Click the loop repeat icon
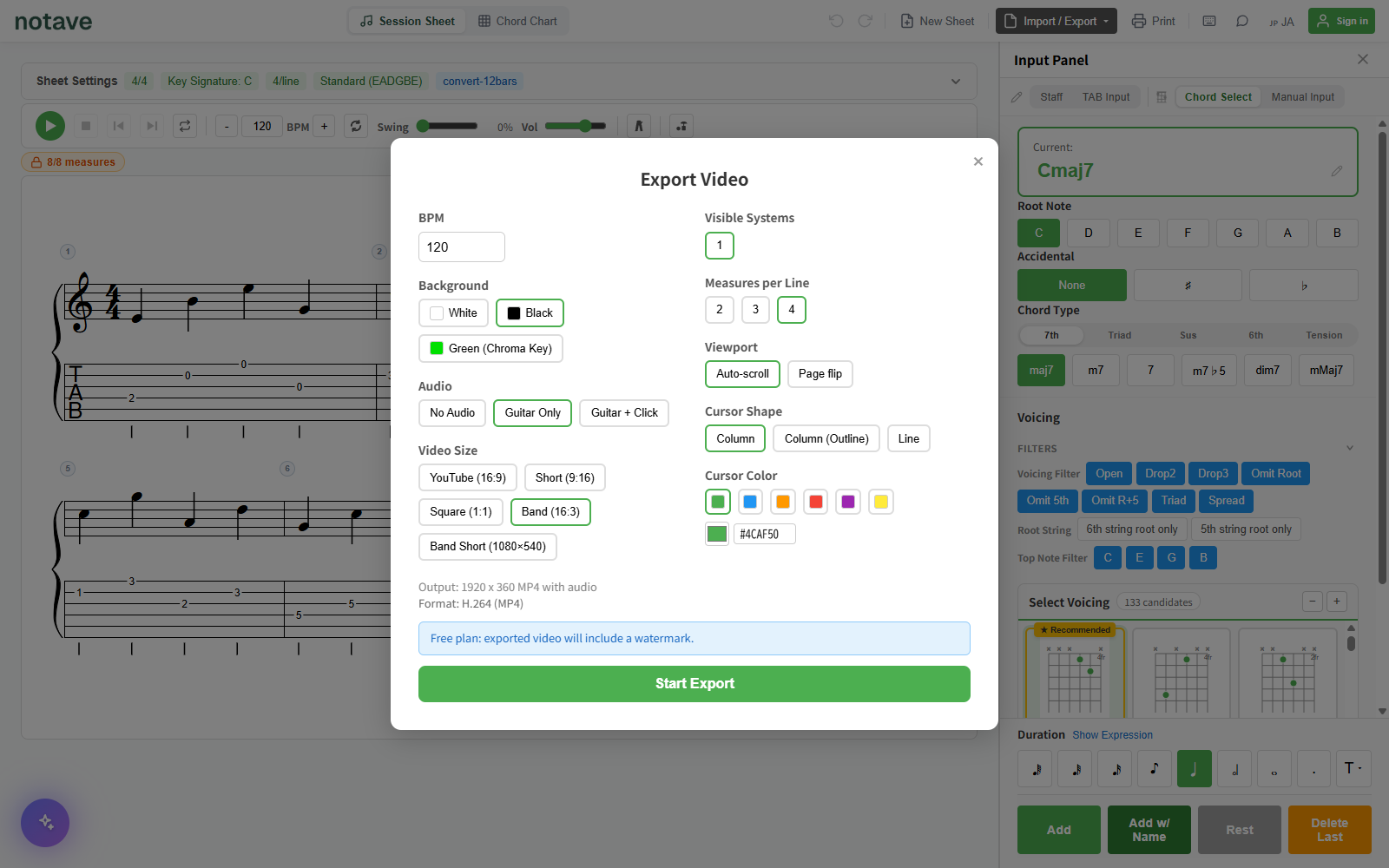 [x=185, y=126]
